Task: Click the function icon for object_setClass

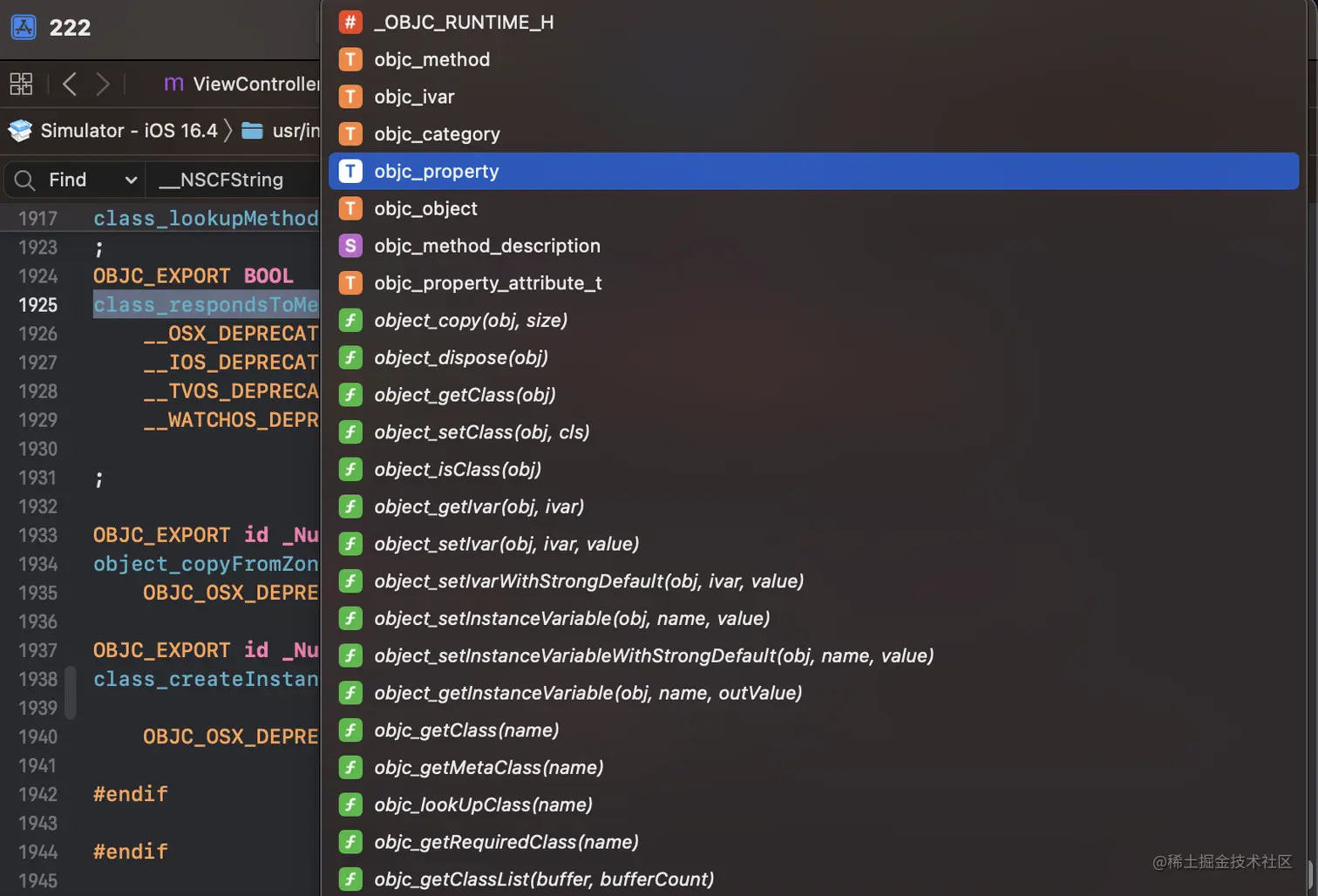Action: (350, 432)
